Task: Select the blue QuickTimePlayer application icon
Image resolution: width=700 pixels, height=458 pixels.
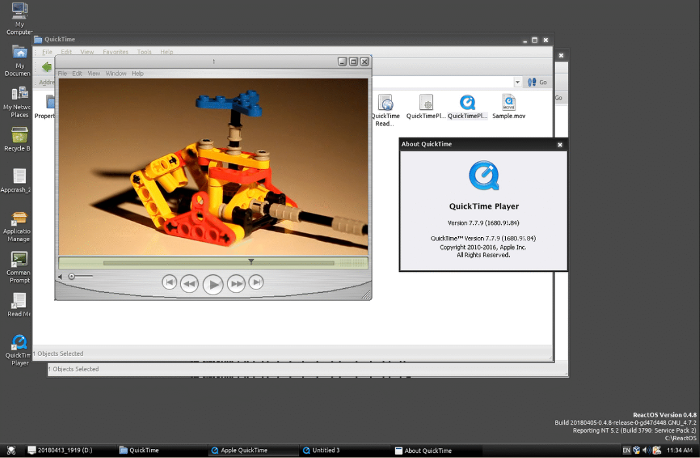Action: click(467, 106)
